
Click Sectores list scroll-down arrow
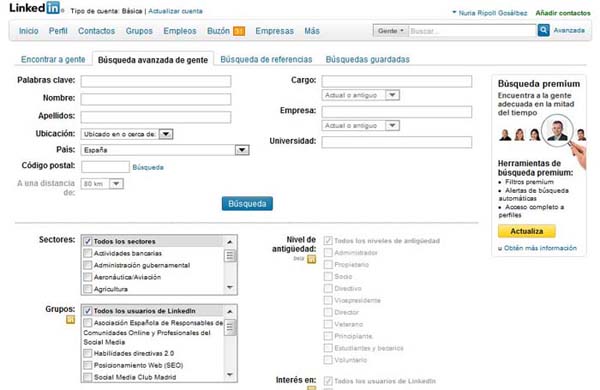230,288
